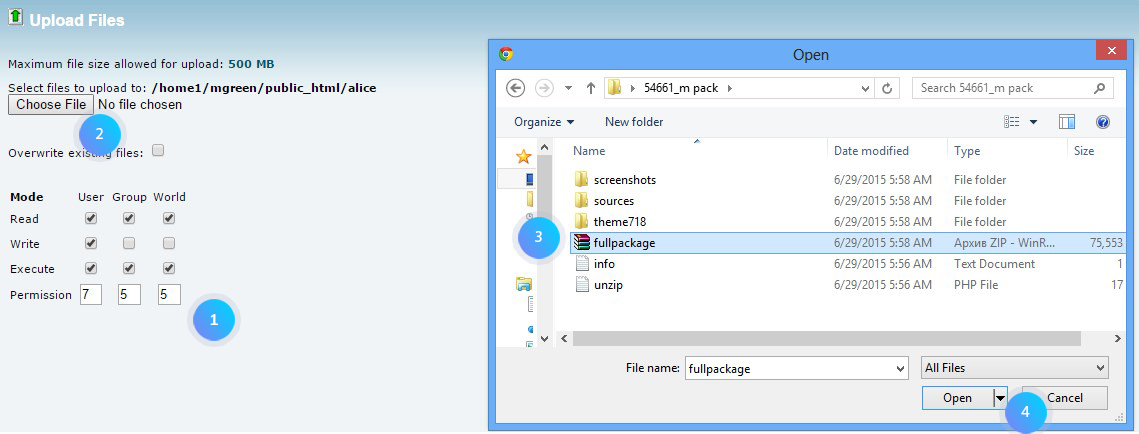Image resolution: width=1139 pixels, height=434 pixels.
Task: Expand the Open button split arrow
Action: 1000,398
